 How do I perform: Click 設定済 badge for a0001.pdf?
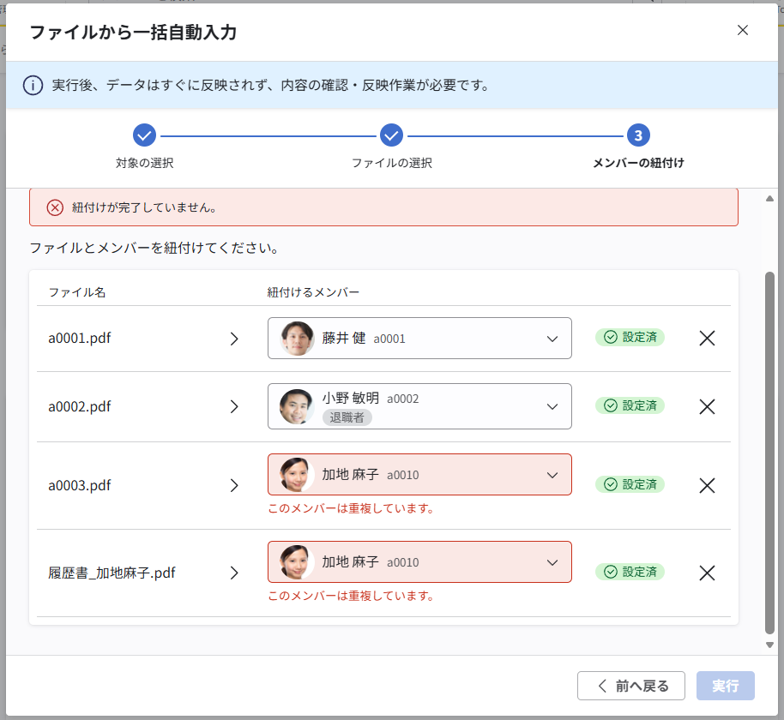630,338
